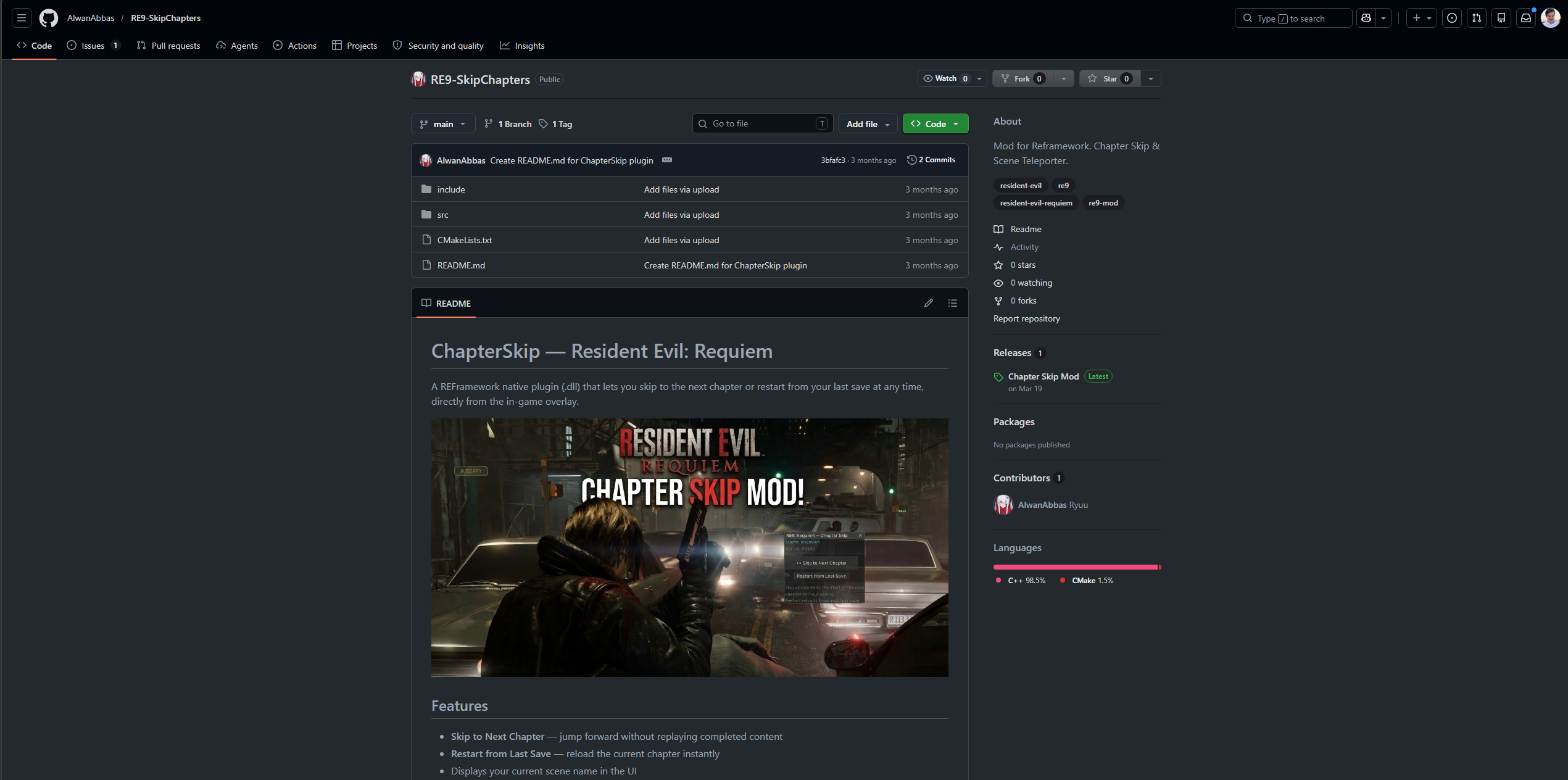Image resolution: width=1568 pixels, height=780 pixels.
Task: Expand the Fork options dropdown arrow
Action: click(1064, 78)
